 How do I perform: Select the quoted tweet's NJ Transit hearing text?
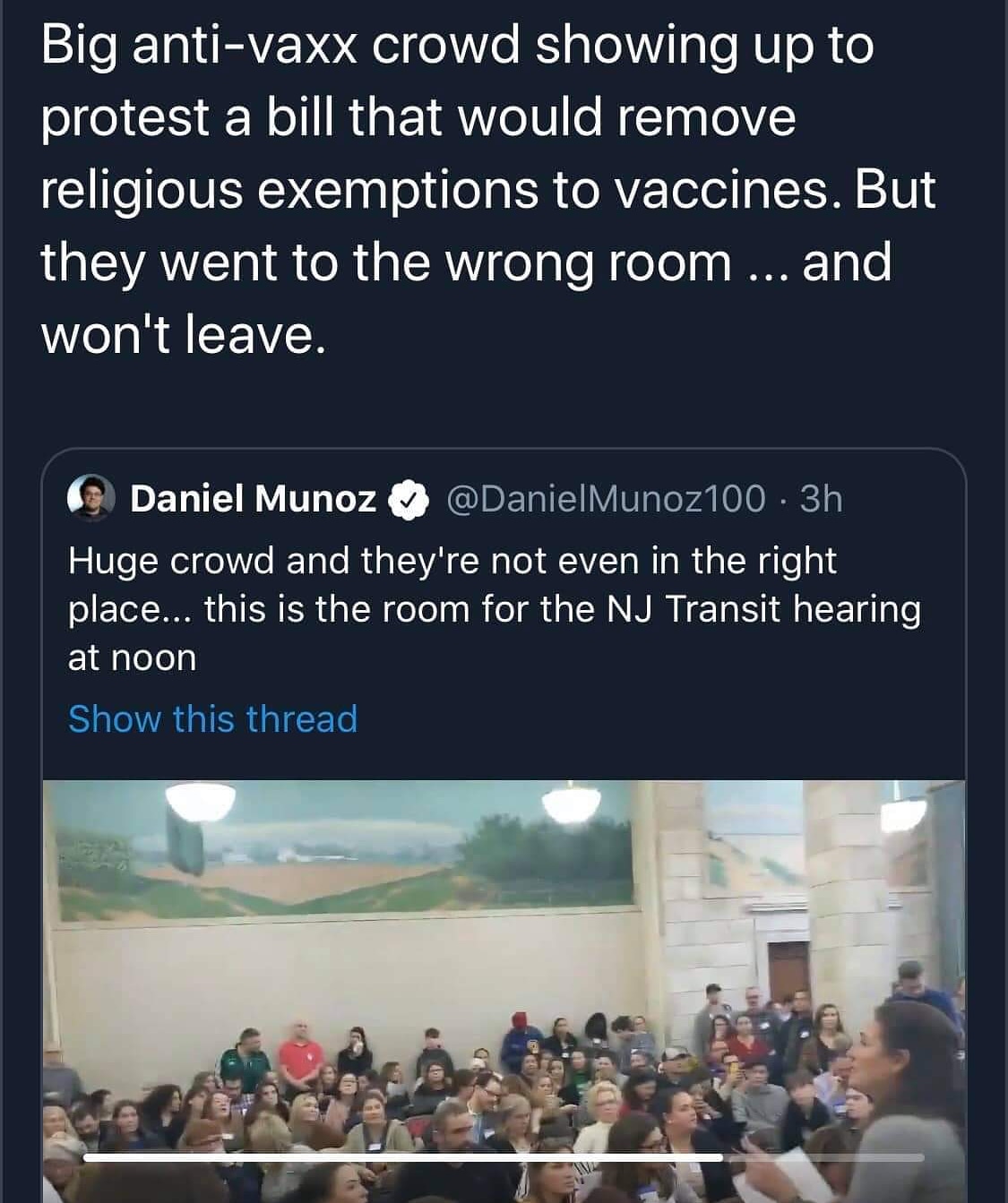pyautogui.click(x=493, y=609)
